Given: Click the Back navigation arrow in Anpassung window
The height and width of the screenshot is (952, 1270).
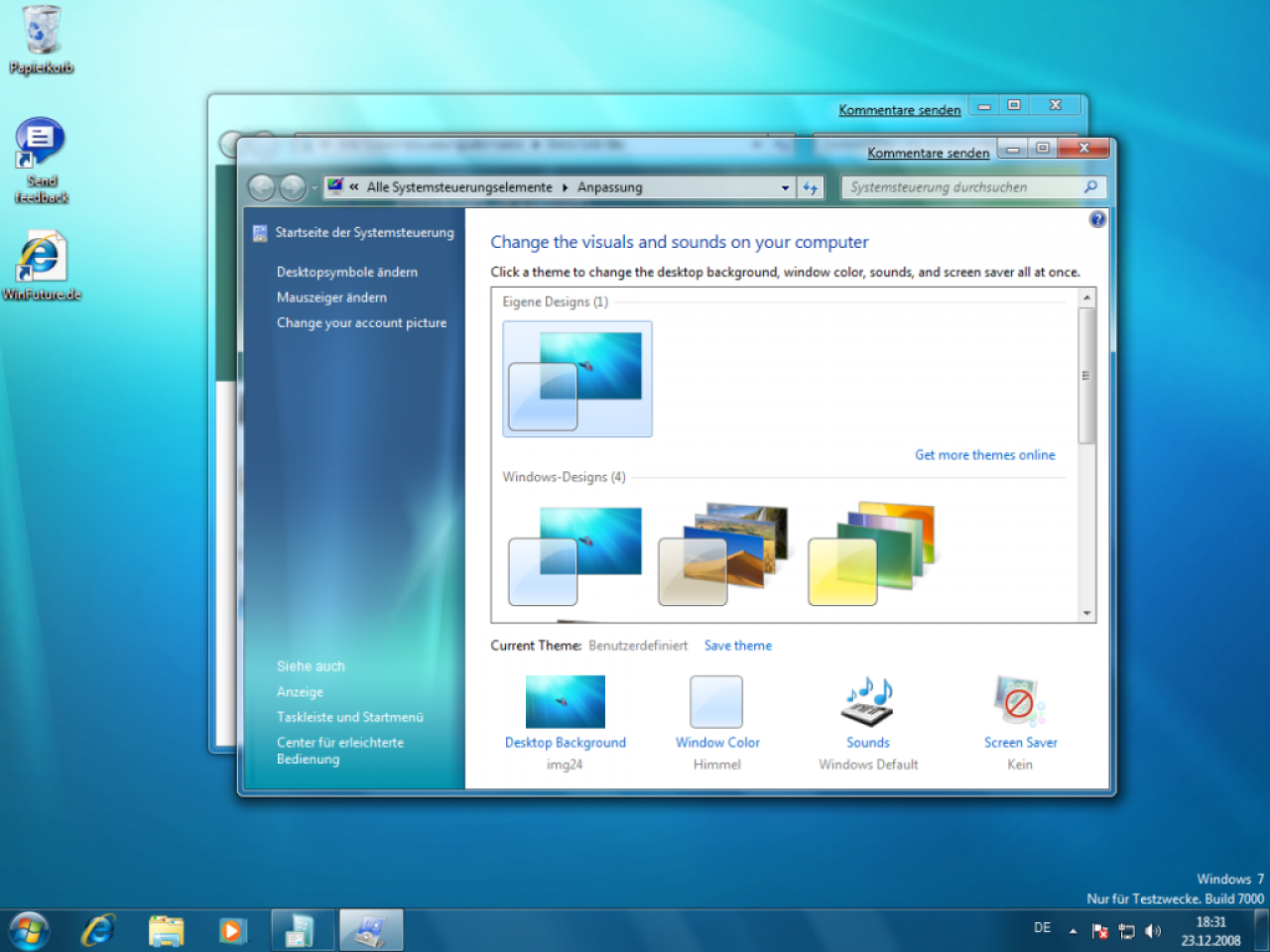Looking at the screenshot, I should (x=262, y=187).
